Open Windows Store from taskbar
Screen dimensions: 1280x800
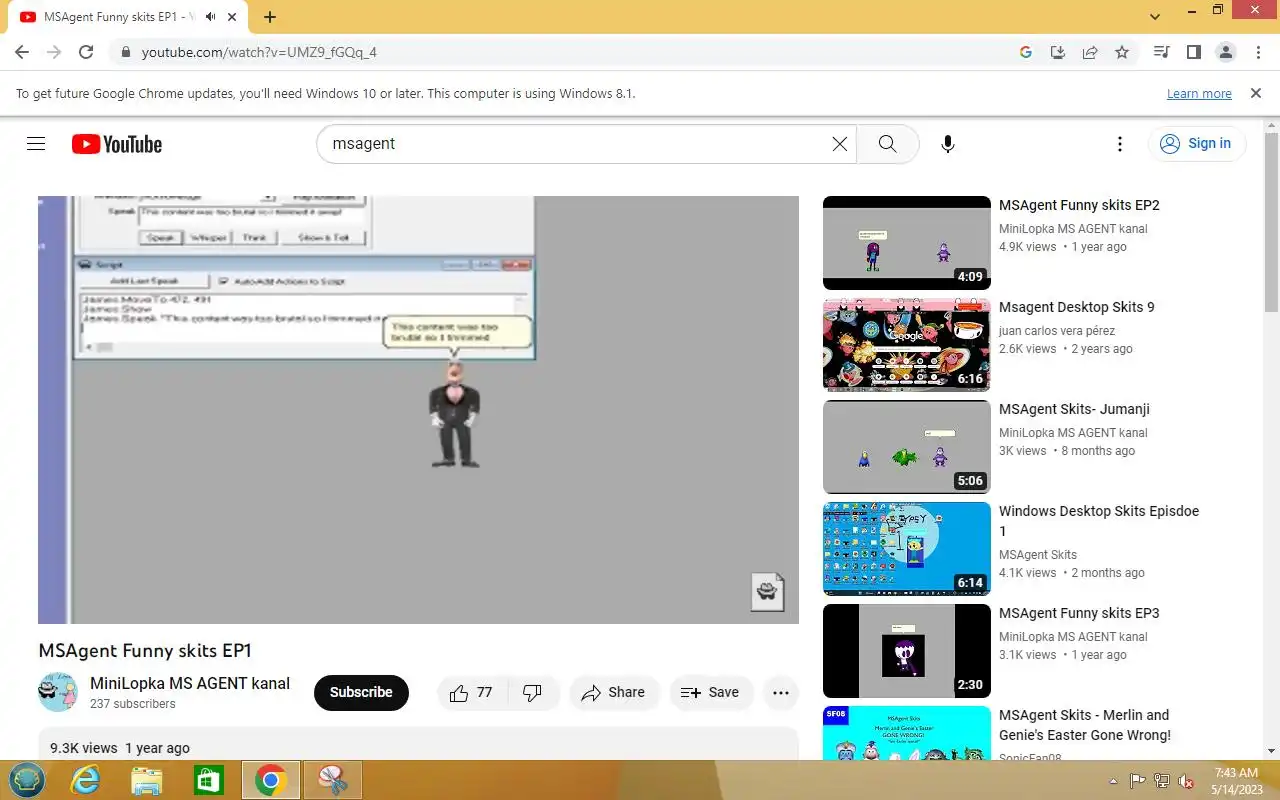tap(209, 780)
